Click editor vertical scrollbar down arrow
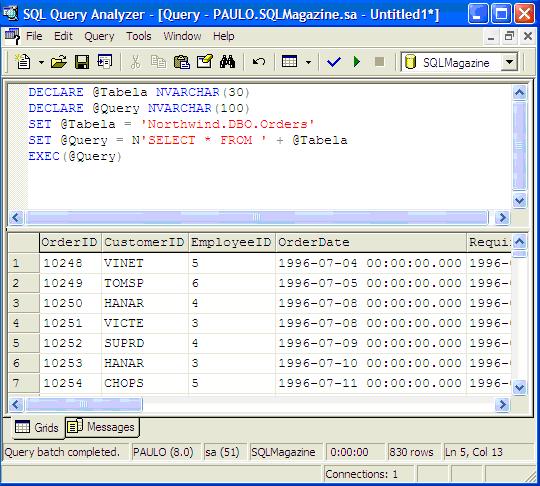540x486 pixels. point(519,200)
